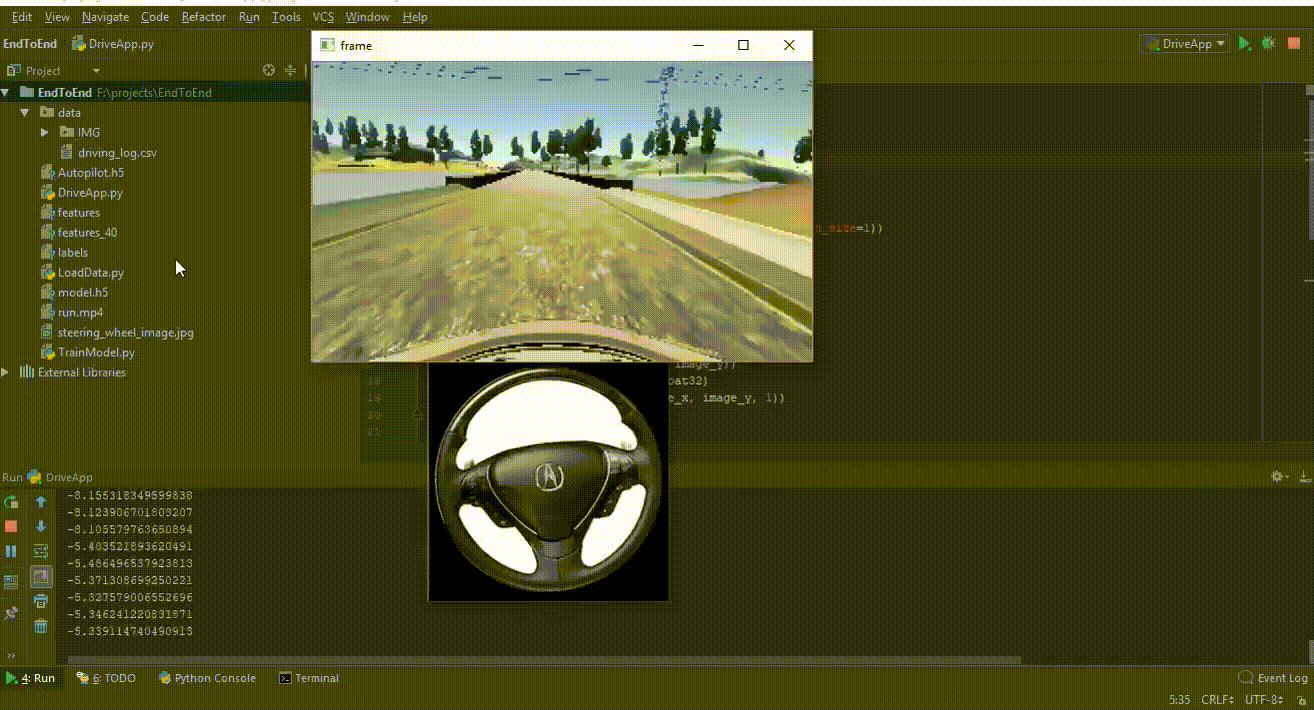Screen dimensions: 1314x710
Task: Stop the process using Run panel's red square
Action: (11, 526)
